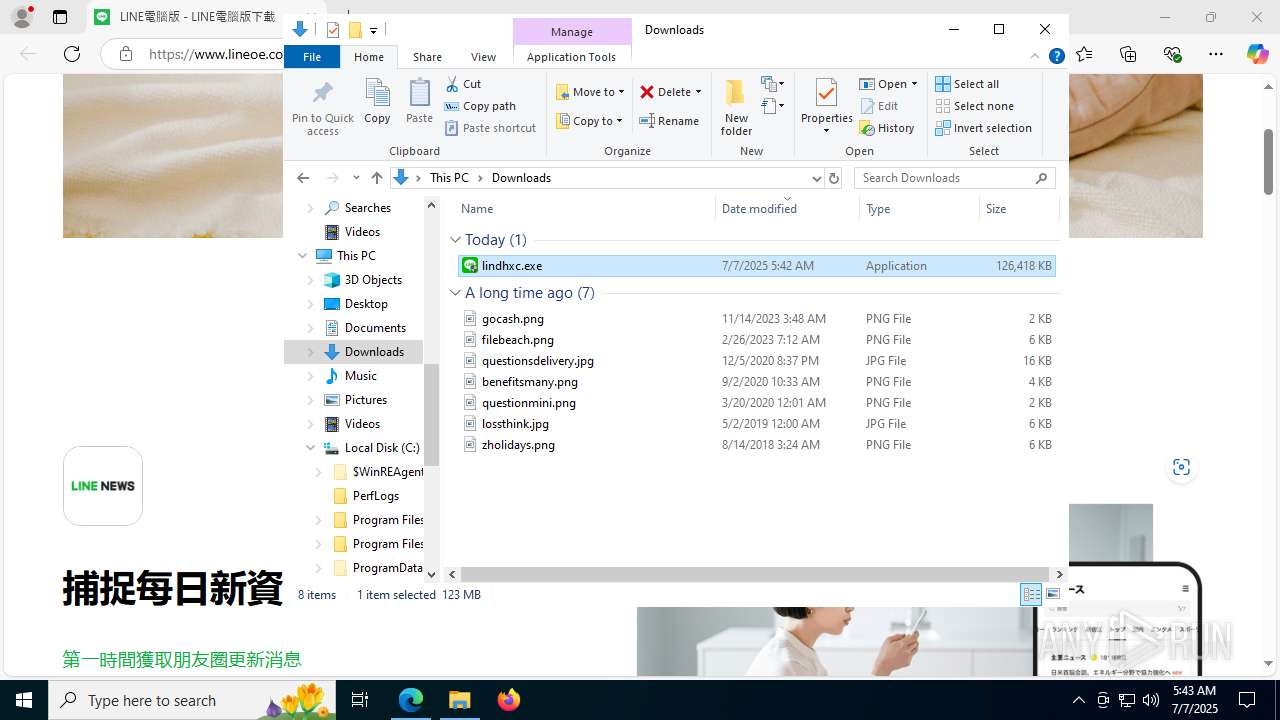Collapse A long time ago group
The image size is (1280, 720).
click(x=455, y=293)
